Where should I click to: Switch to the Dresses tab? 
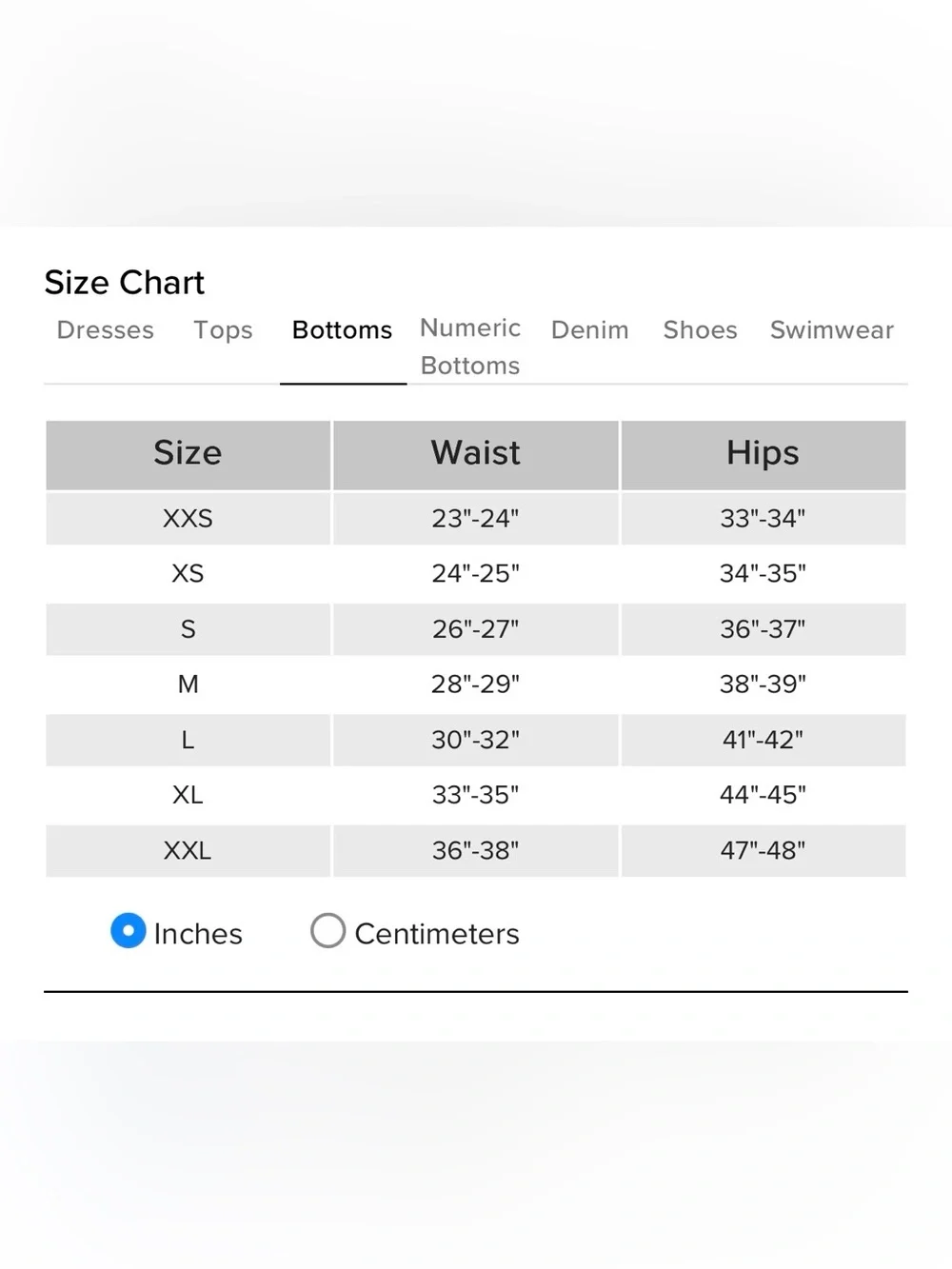point(105,330)
